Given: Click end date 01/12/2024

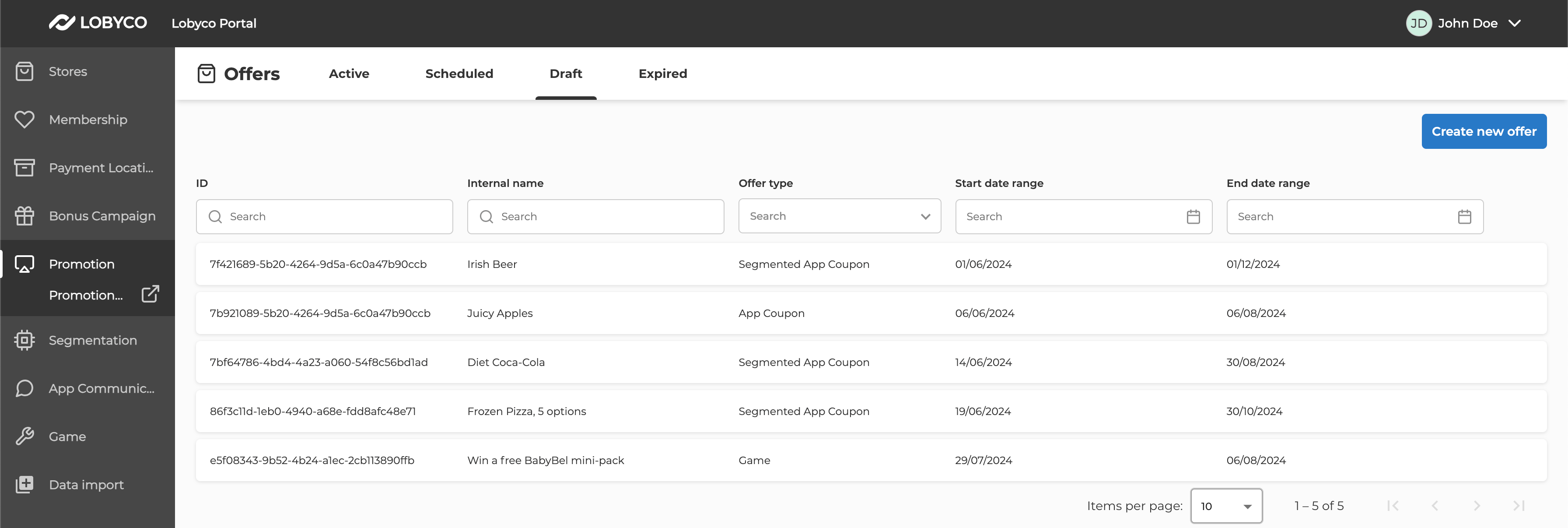Looking at the screenshot, I should point(1253,264).
